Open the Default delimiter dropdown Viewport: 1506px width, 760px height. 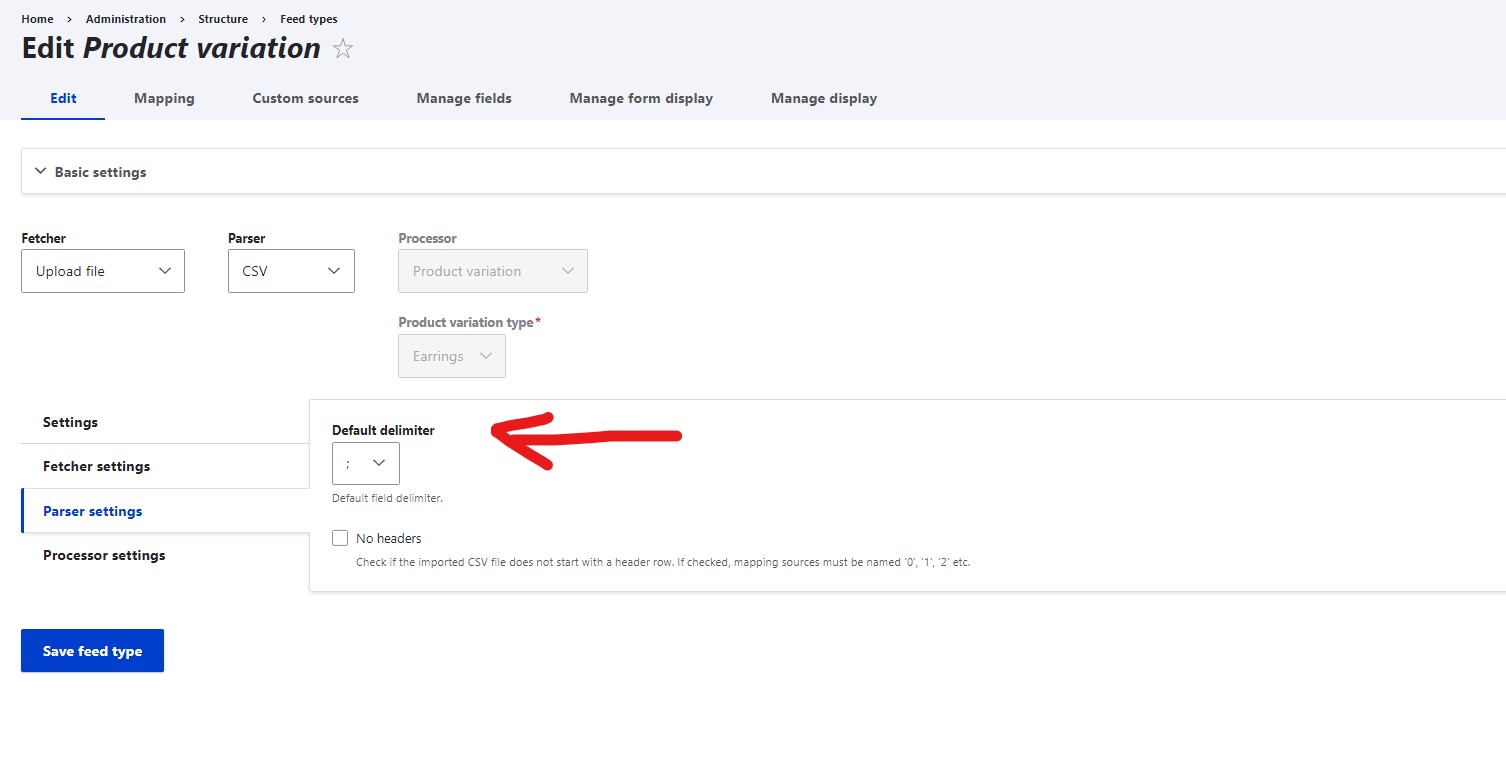pyautogui.click(x=365, y=463)
